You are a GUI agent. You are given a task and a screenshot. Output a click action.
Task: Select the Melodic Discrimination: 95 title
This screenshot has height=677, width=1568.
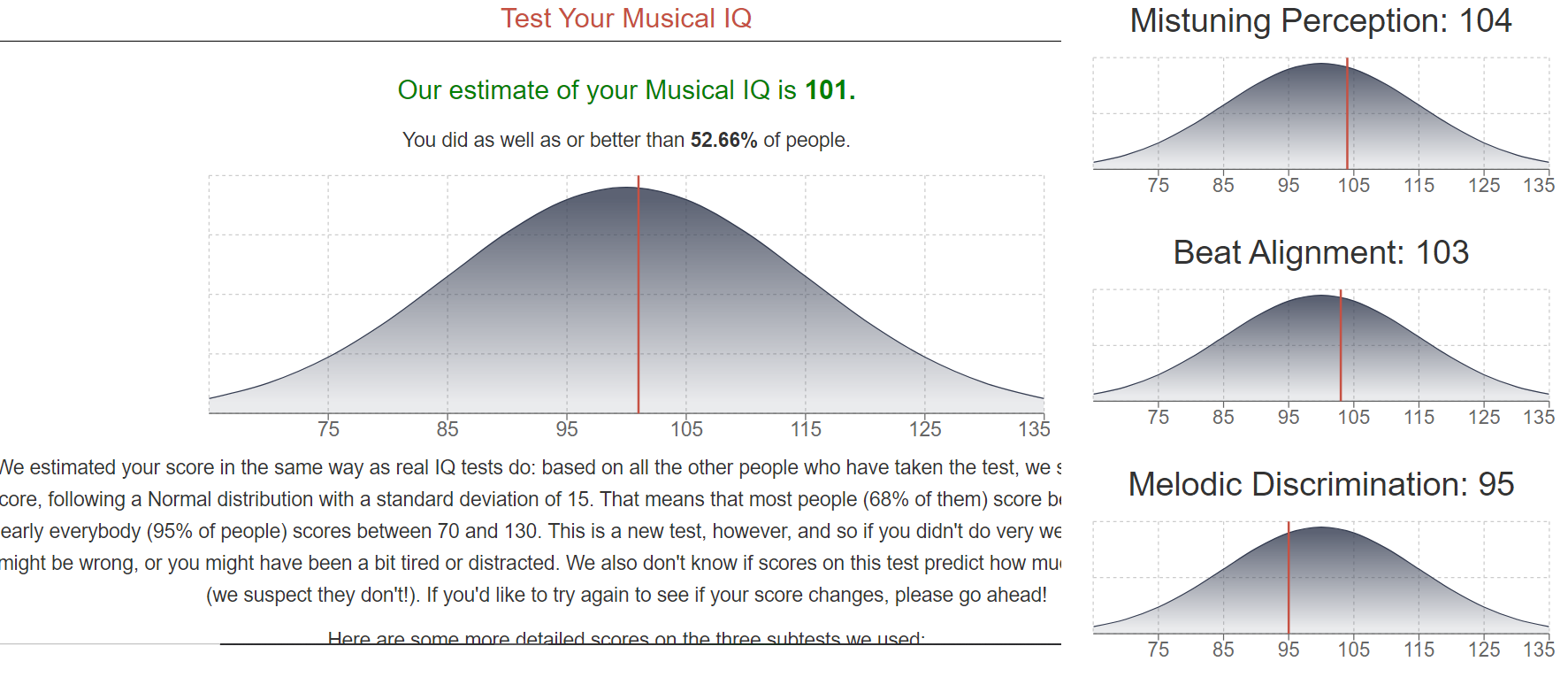[x=1320, y=484]
